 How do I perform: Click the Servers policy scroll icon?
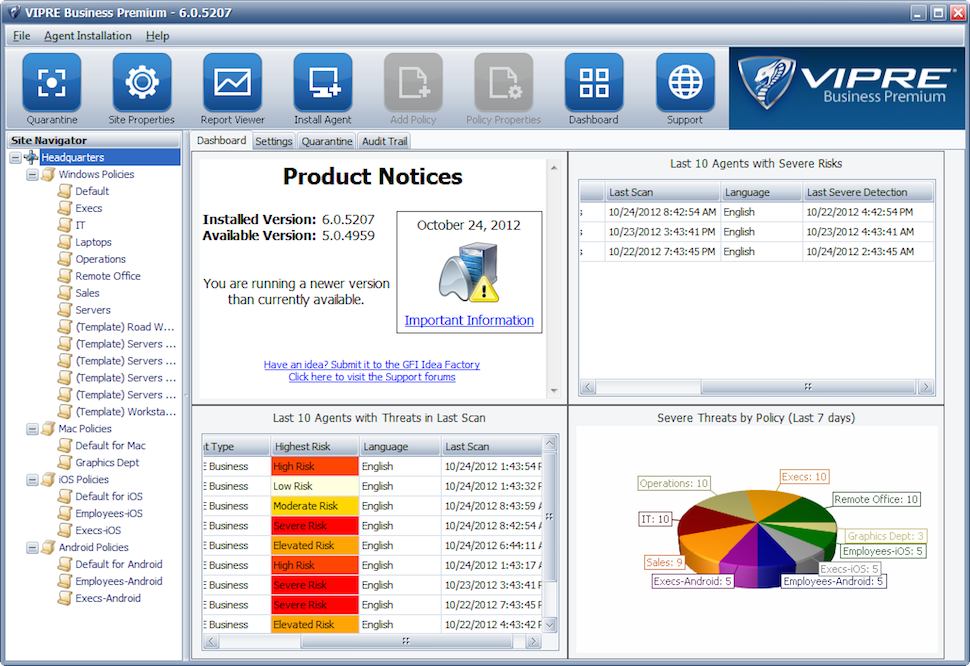click(65, 310)
